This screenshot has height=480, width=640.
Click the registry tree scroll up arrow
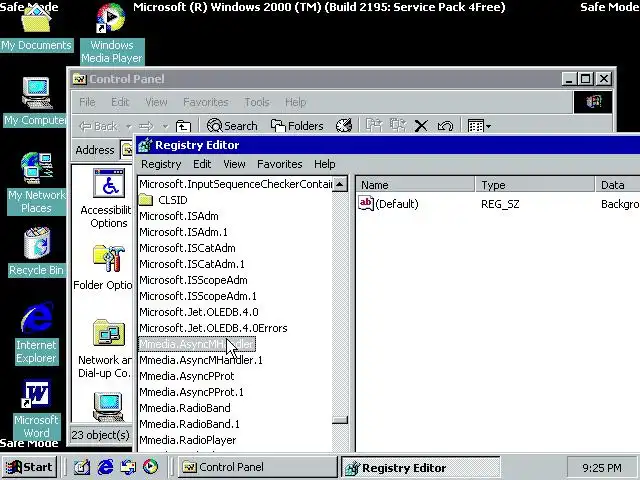[340, 184]
